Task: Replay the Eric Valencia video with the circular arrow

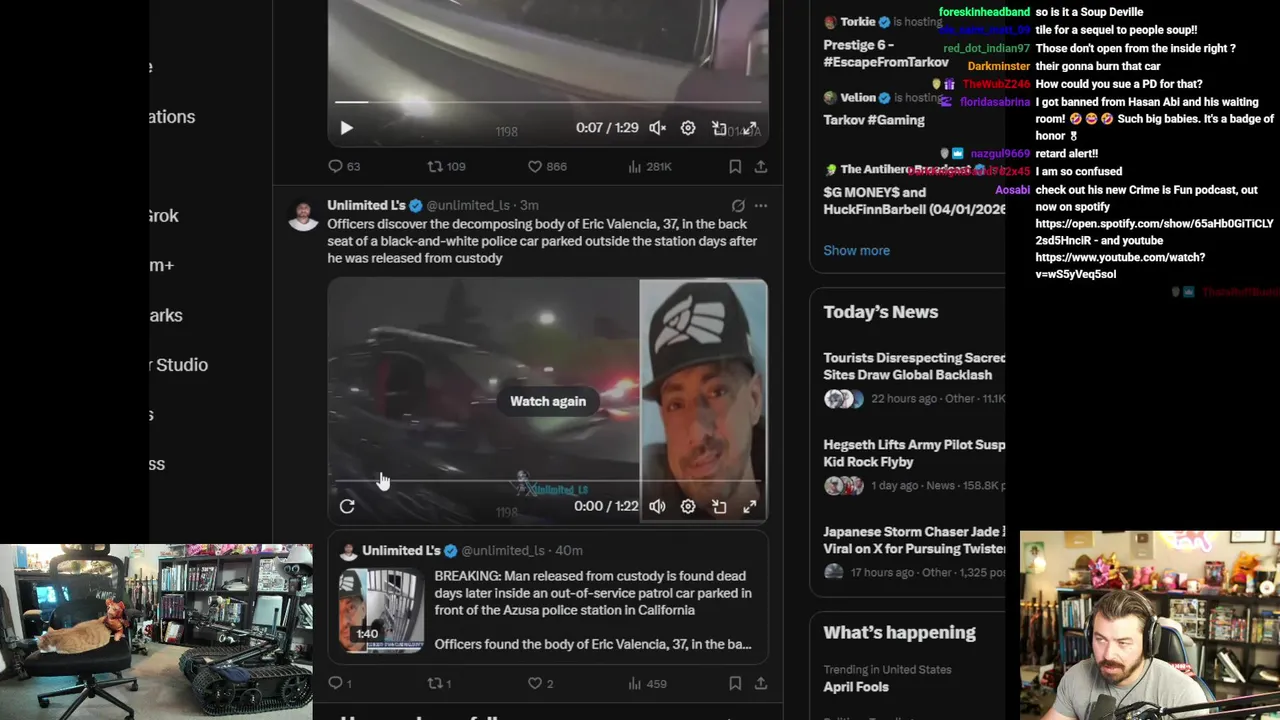Action: [x=347, y=506]
